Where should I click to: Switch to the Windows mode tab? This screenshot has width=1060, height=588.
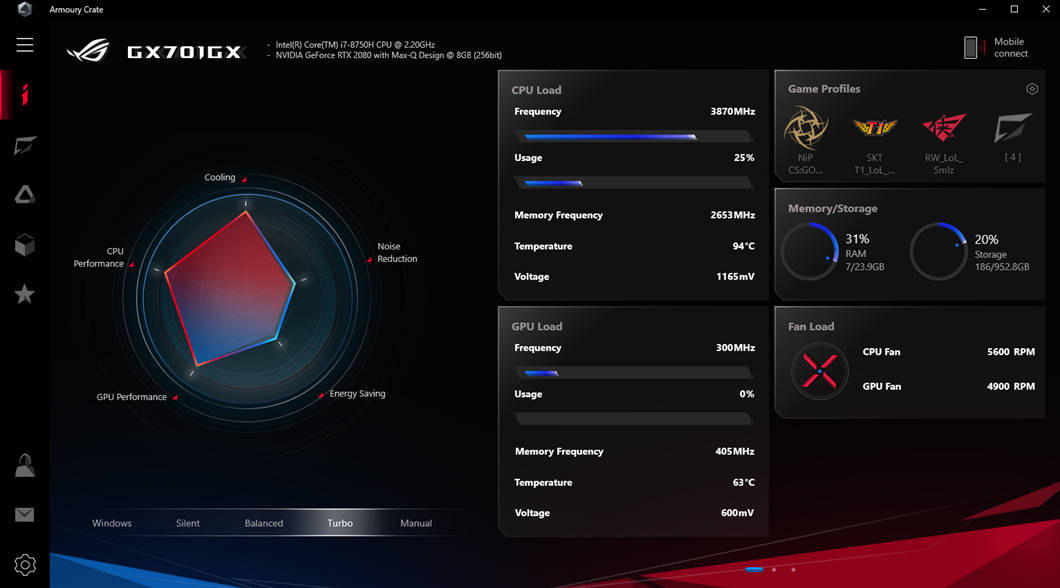tap(112, 522)
